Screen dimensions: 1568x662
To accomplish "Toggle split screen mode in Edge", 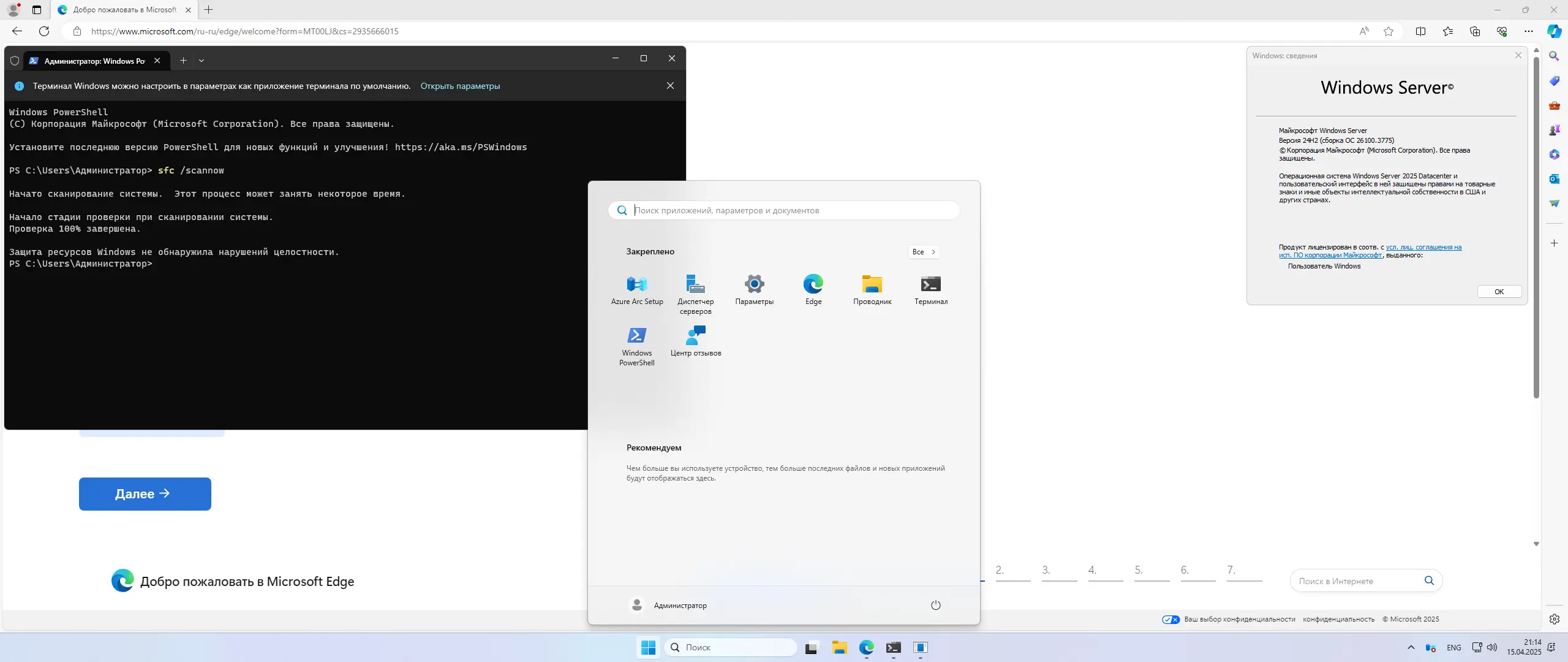I will 1420,31.
